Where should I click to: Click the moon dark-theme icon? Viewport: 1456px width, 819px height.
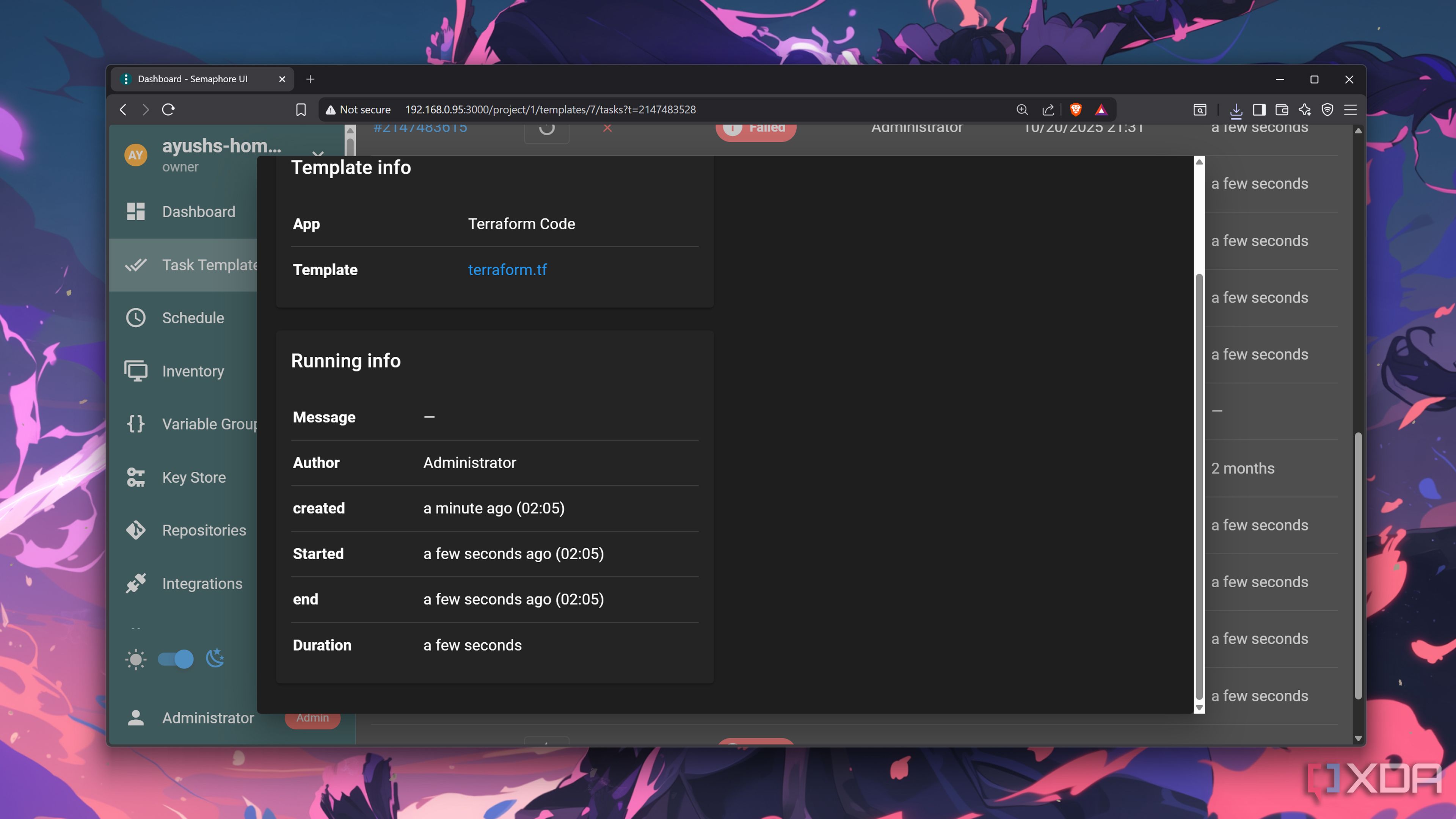215,658
